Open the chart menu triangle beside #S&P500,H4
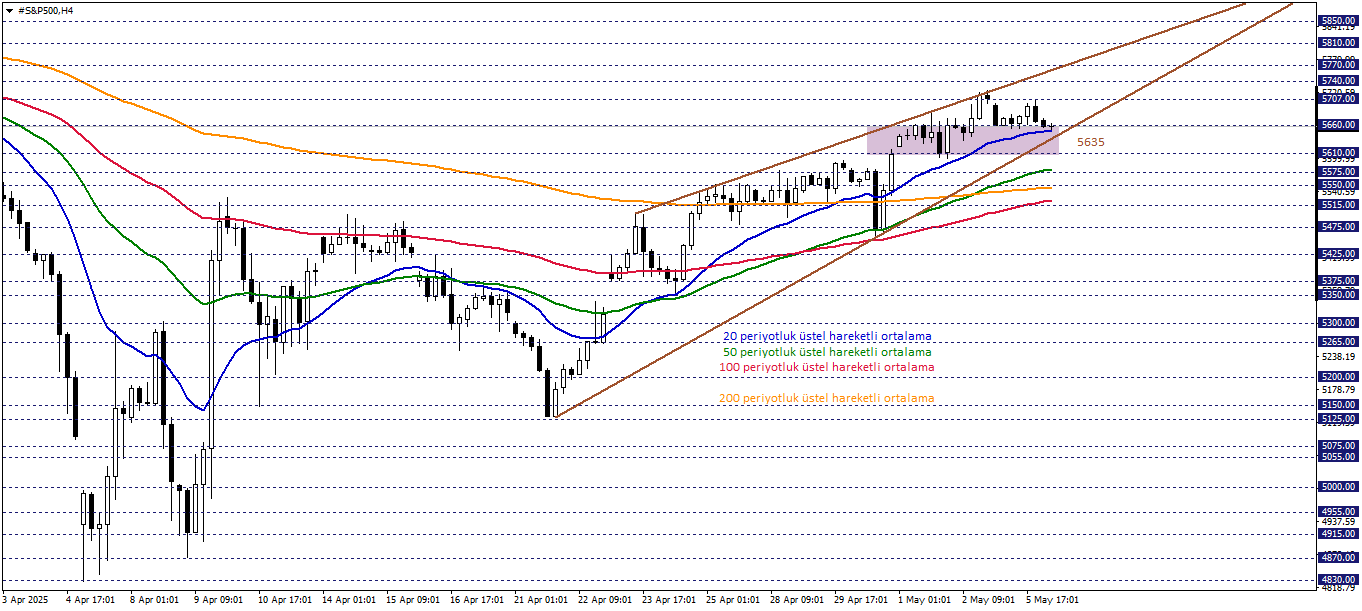This screenshot has height=611, width=1362. click(9, 10)
